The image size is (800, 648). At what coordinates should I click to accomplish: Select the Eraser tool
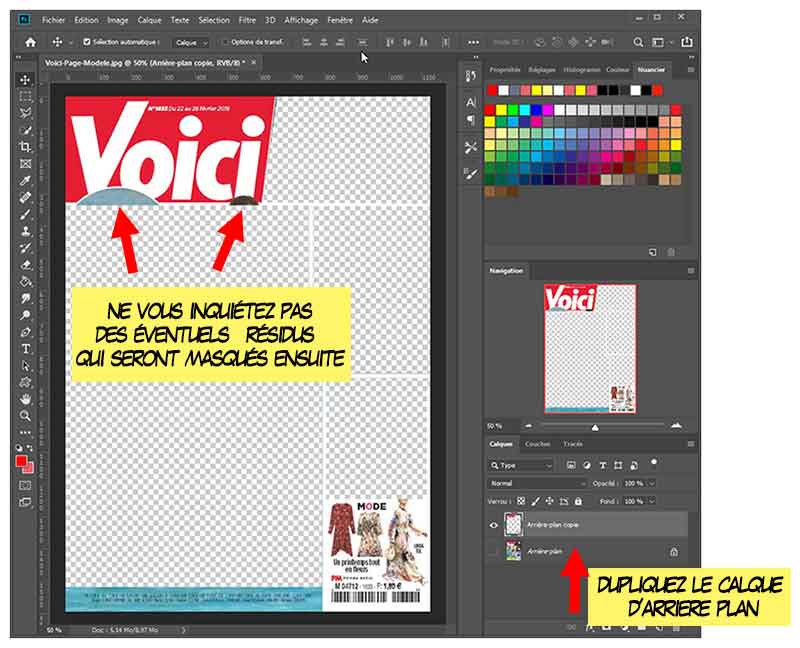coord(24,265)
